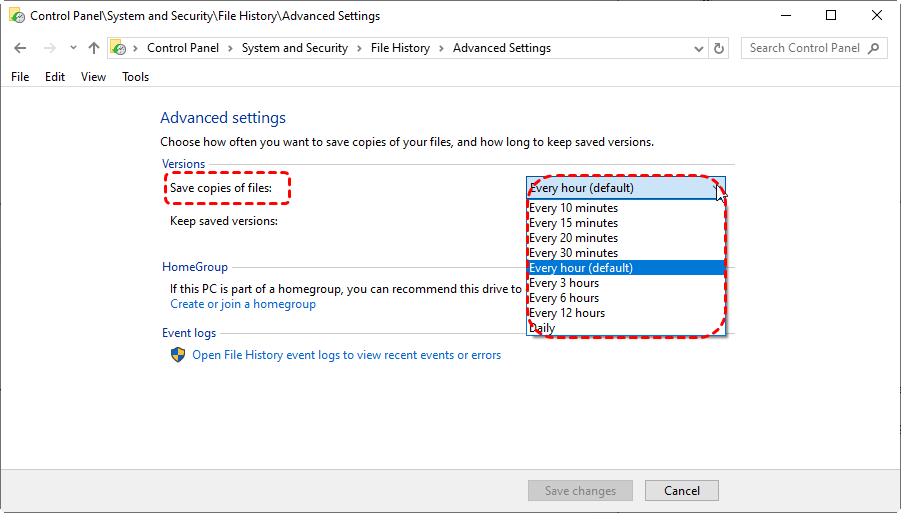Choose Every 30 minutes from list
This screenshot has width=901, height=513.
tap(573, 253)
